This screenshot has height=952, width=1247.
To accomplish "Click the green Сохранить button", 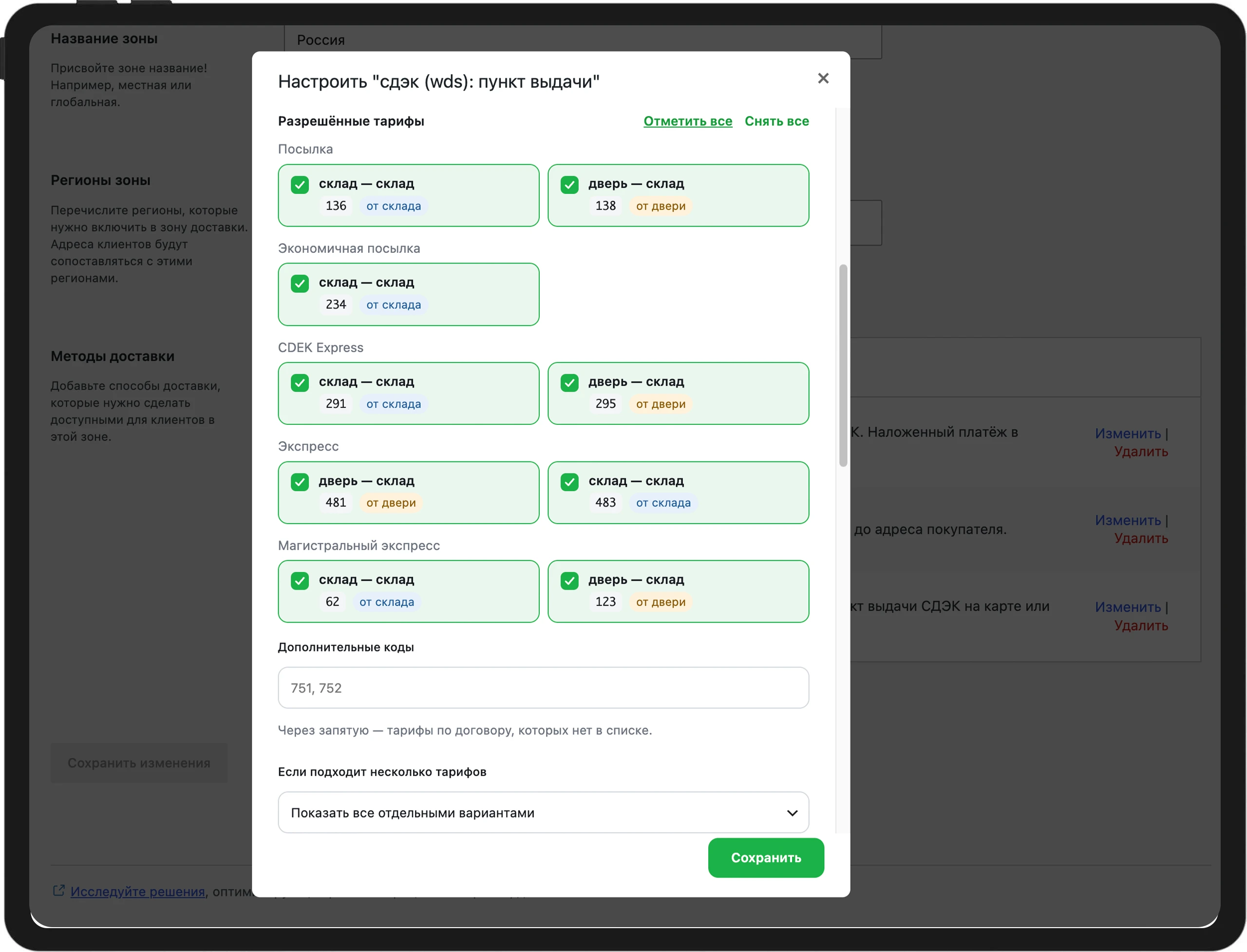I will 766,858.
